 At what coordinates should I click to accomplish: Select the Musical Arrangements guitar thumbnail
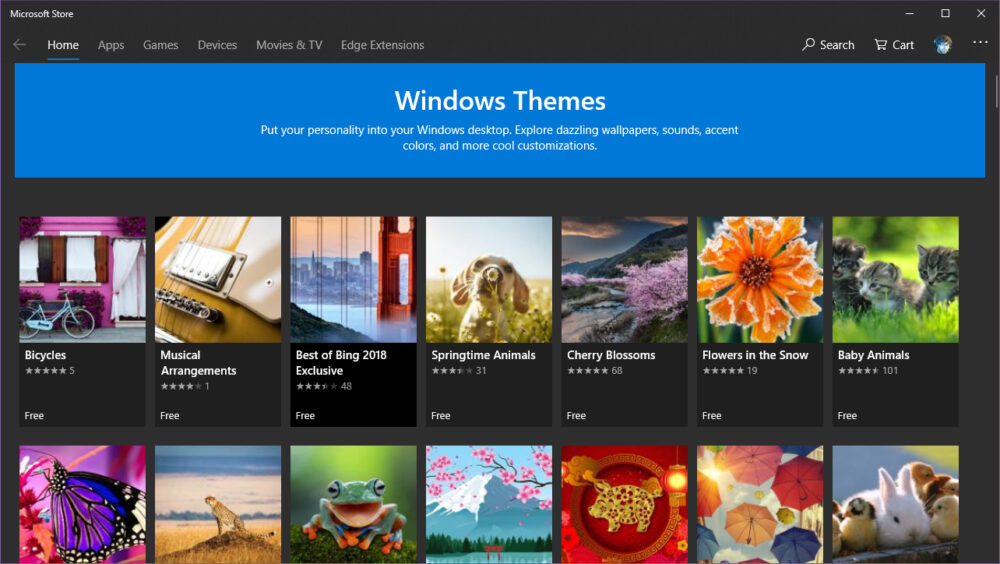[218, 279]
